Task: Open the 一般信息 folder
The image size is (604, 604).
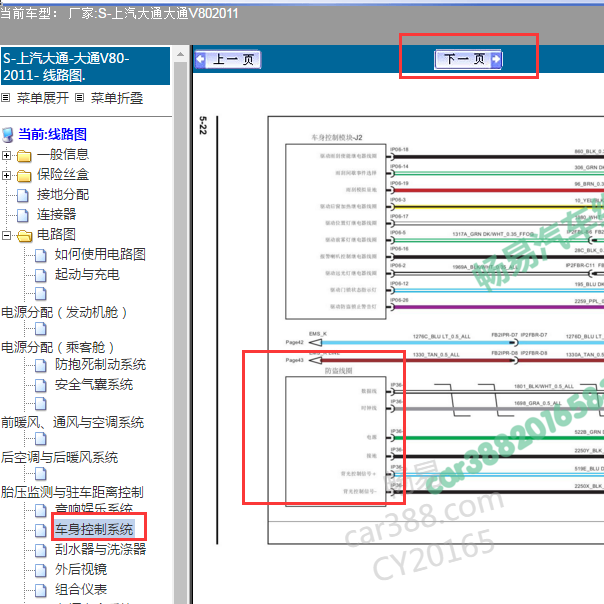Action: click(x=63, y=154)
